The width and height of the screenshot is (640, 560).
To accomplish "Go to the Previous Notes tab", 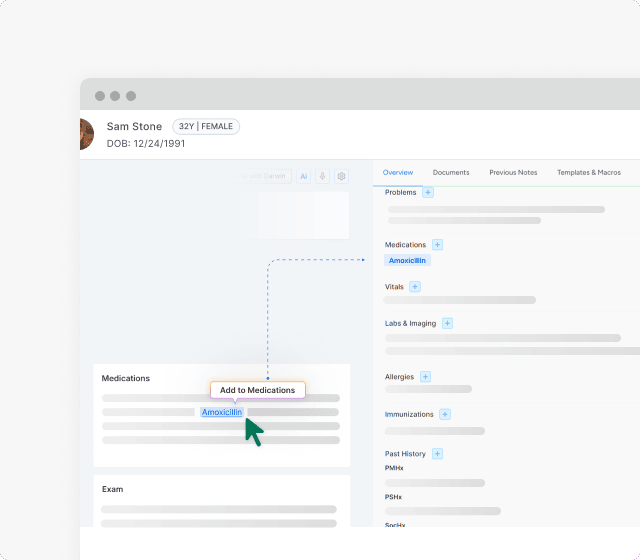I will (513, 173).
